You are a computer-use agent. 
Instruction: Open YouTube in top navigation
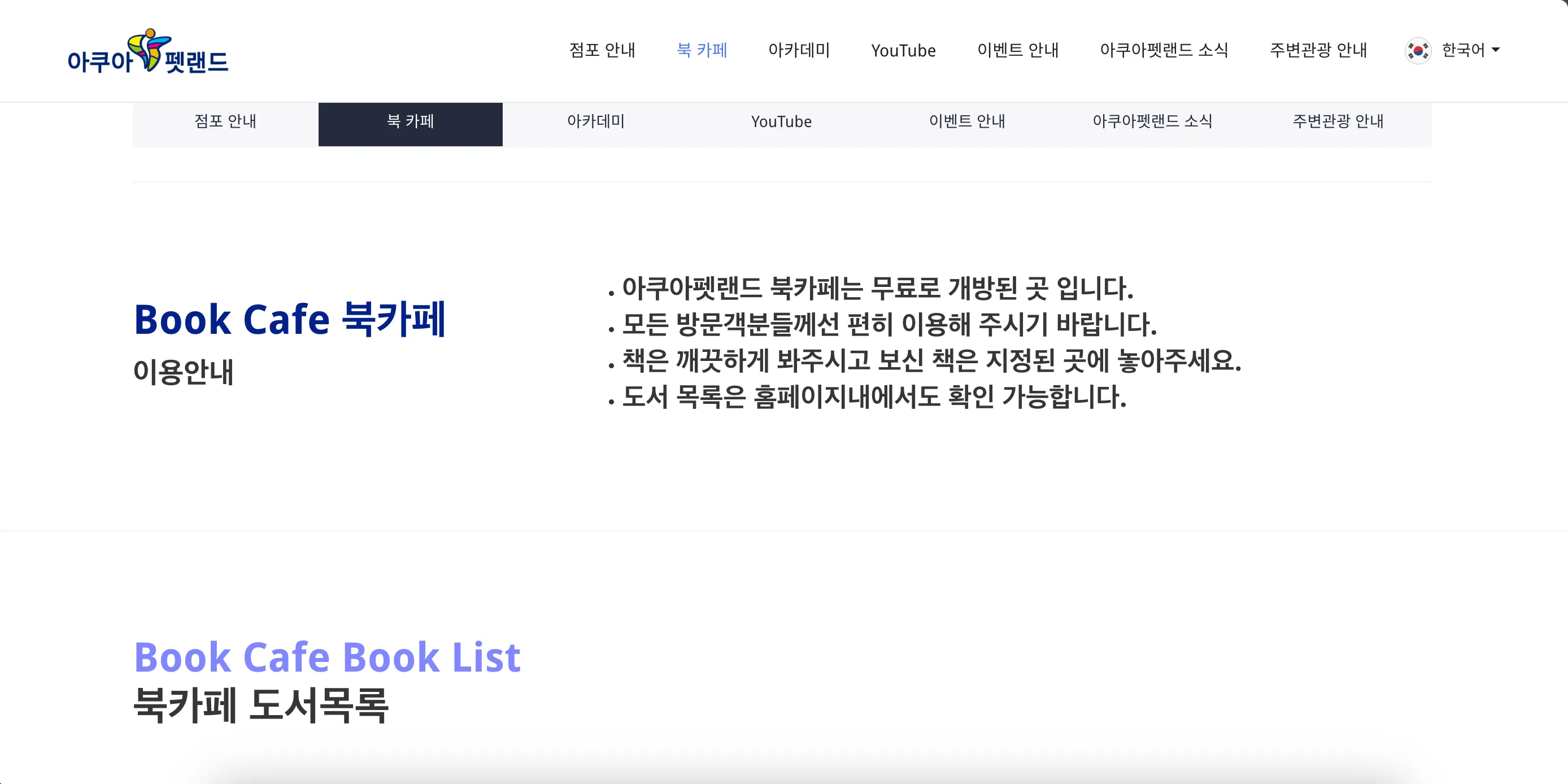click(x=903, y=50)
